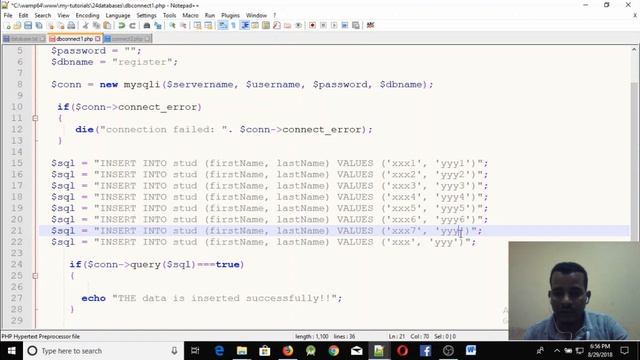This screenshot has height=360, width=640.
Task: Click 'PHP Hypertext Preprocessor file' status text
Action: [41, 337]
